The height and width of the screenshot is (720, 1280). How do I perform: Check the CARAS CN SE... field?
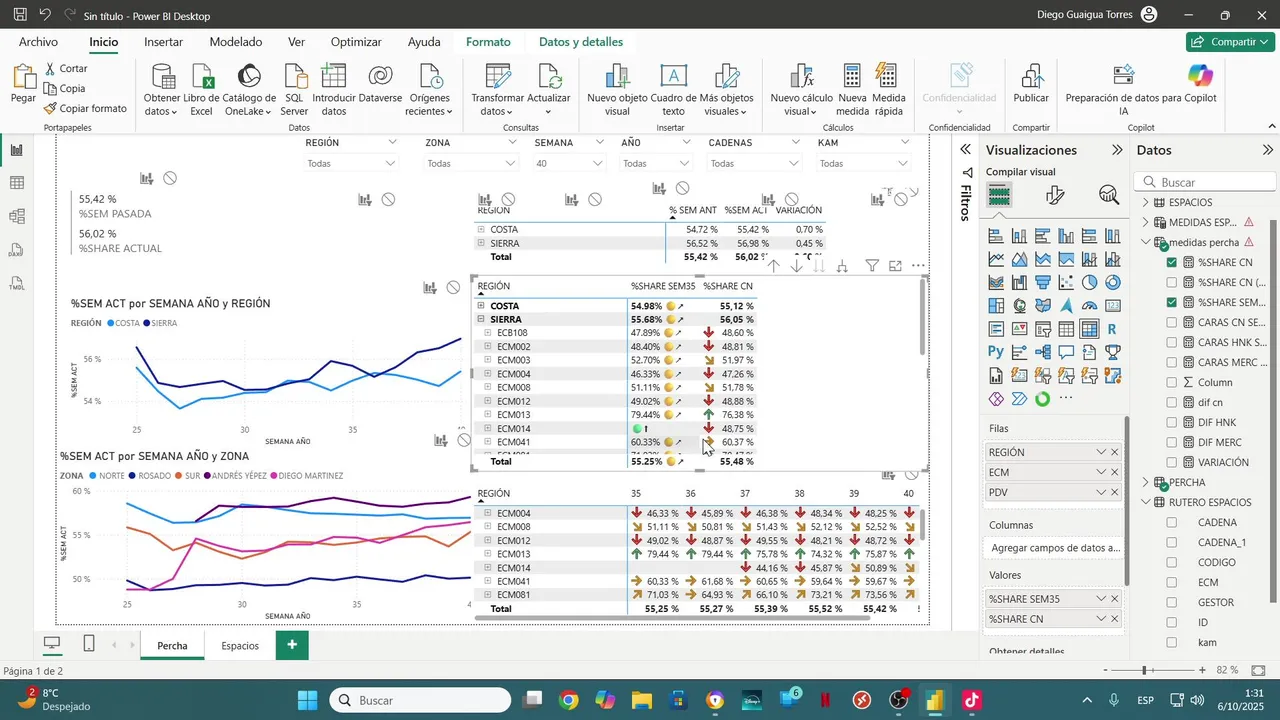(1172, 322)
